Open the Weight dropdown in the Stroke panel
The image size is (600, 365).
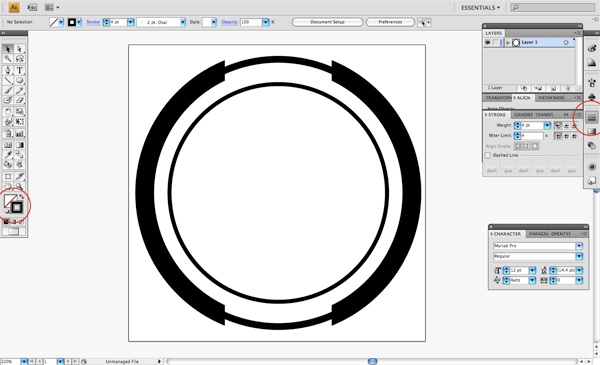(x=547, y=125)
